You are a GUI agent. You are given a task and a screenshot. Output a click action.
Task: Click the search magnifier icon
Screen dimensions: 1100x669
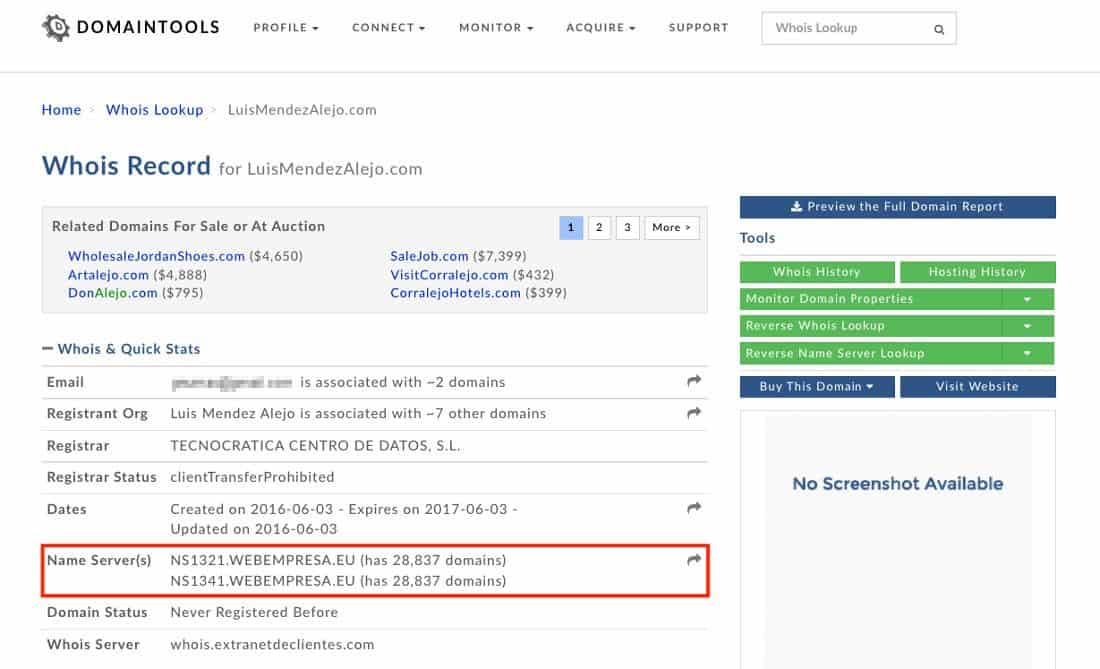click(939, 29)
